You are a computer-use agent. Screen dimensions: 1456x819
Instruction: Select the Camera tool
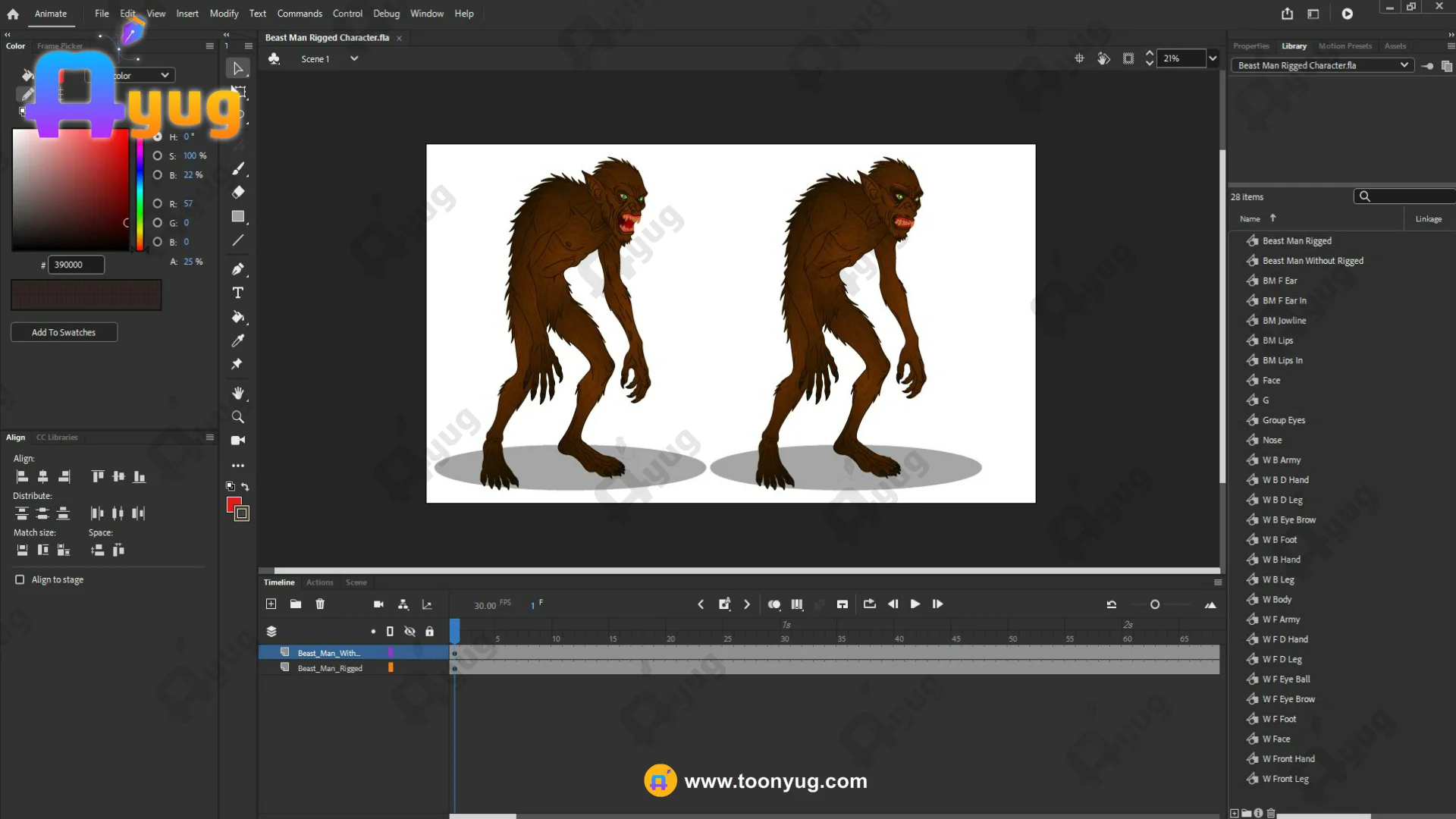click(237, 441)
